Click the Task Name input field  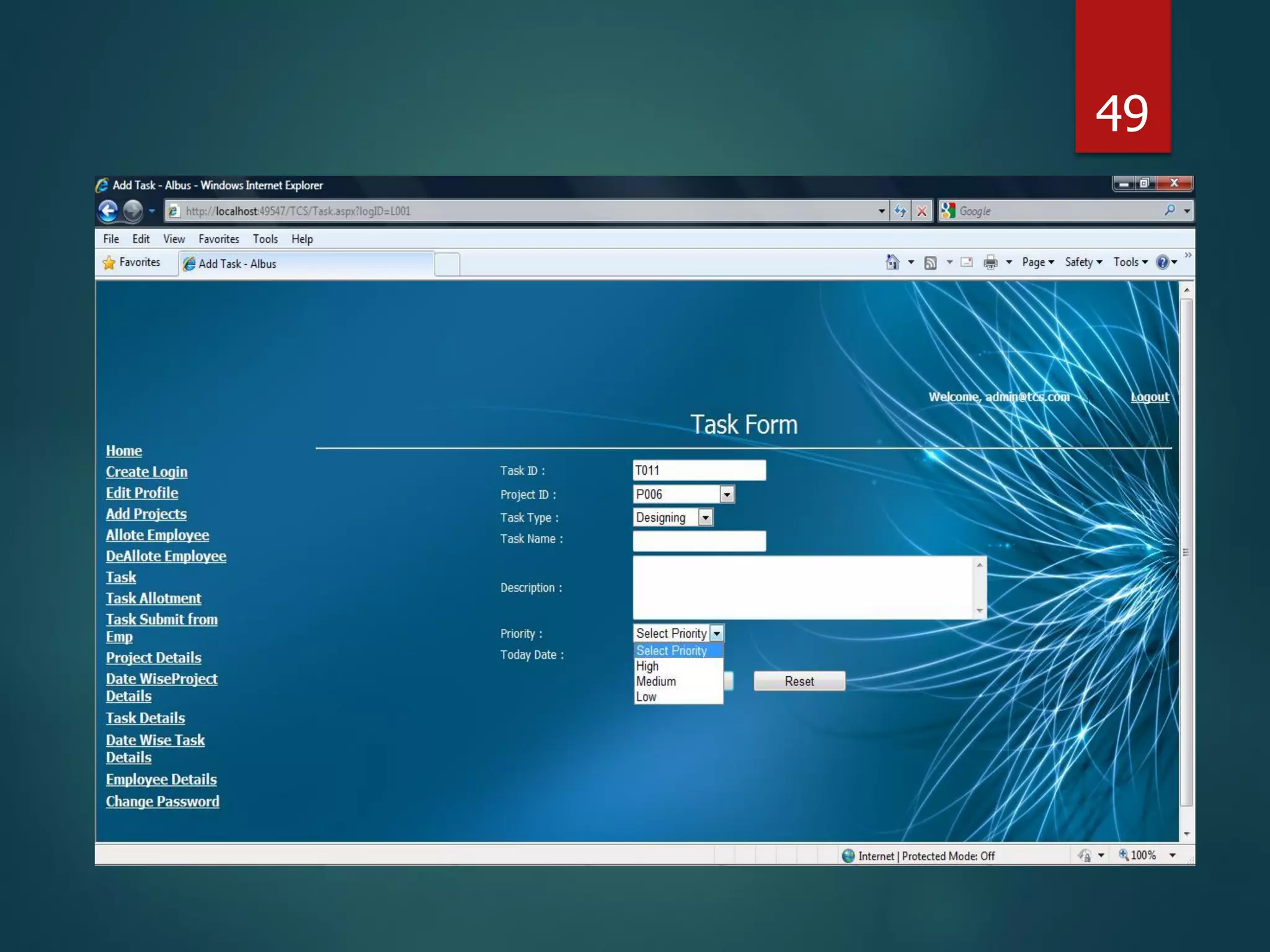pyautogui.click(x=699, y=541)
